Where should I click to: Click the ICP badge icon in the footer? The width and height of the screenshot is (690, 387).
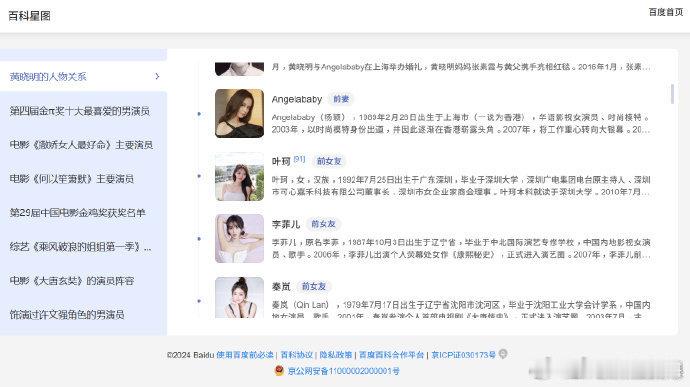pos(503,354)
